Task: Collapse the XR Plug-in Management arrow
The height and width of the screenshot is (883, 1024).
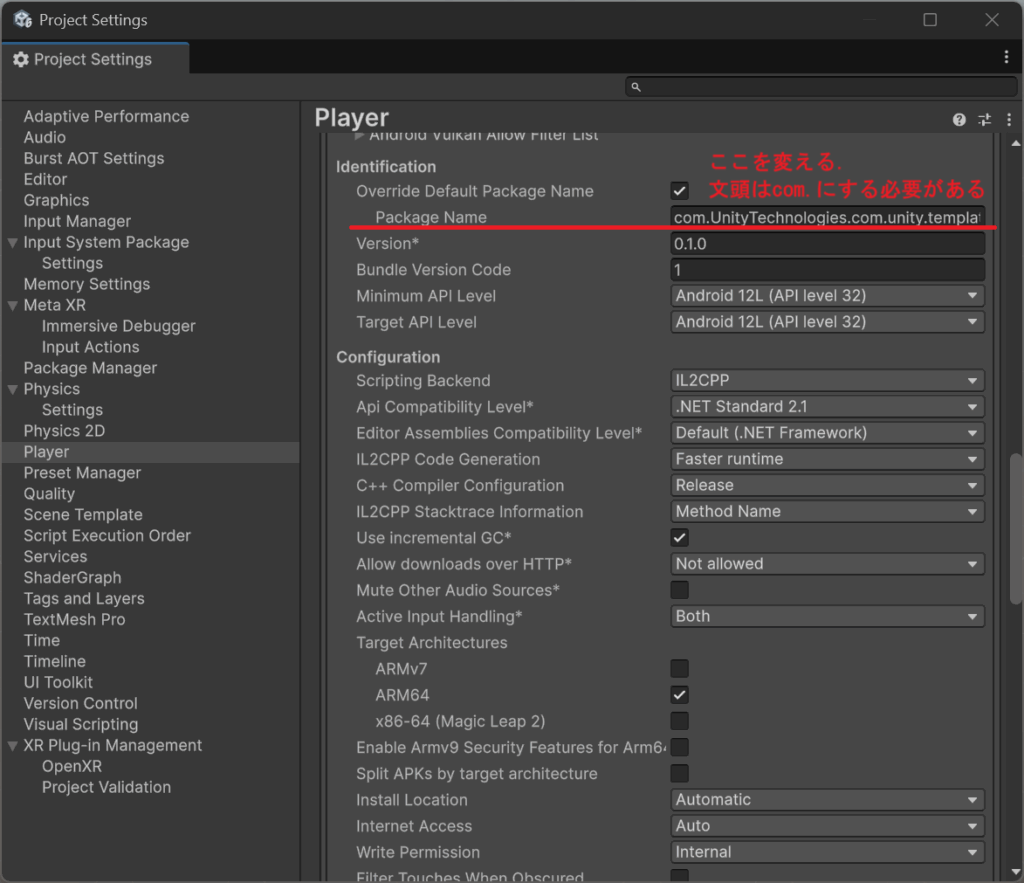Action: click(x=12, y=745)
